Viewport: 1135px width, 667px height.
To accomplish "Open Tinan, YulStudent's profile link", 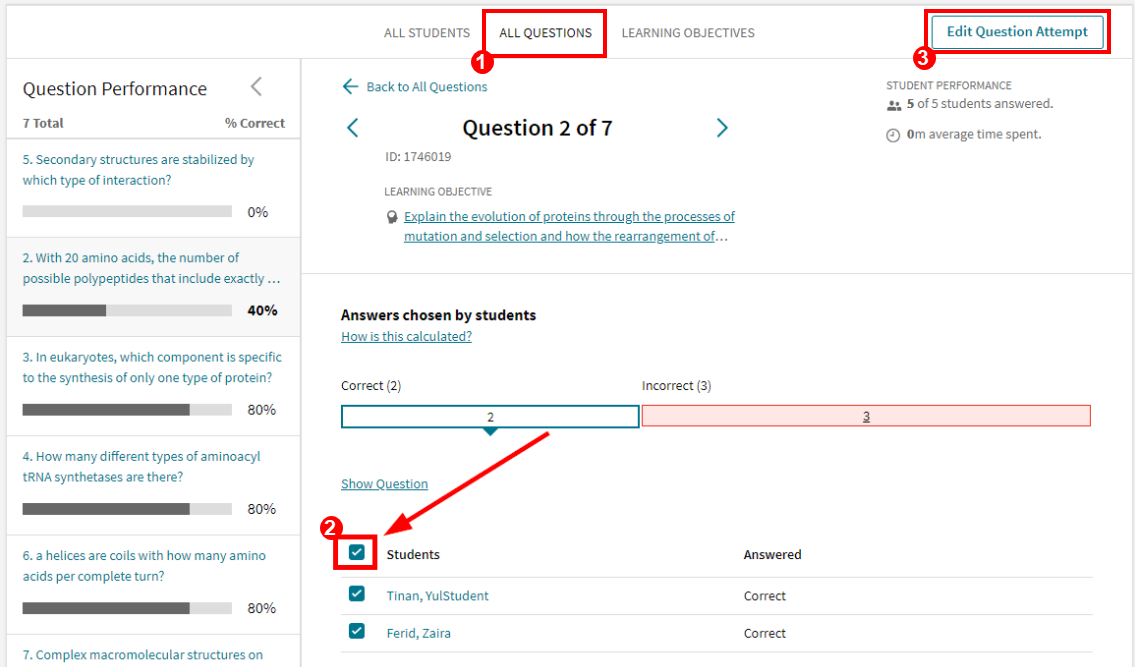I will (x=437, y=593).
